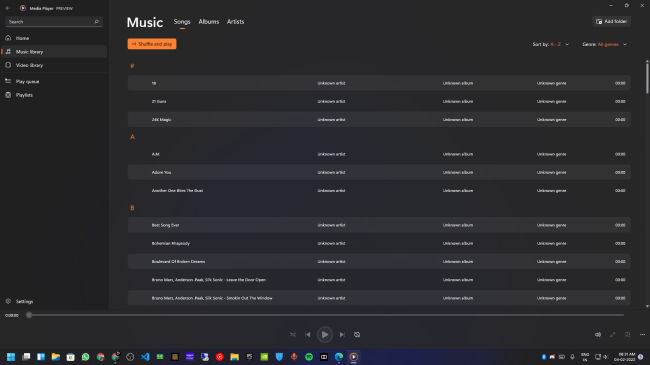Open Visual Studio Code from taskbar
Screen dimensions: 650x365
pos(145,357)
